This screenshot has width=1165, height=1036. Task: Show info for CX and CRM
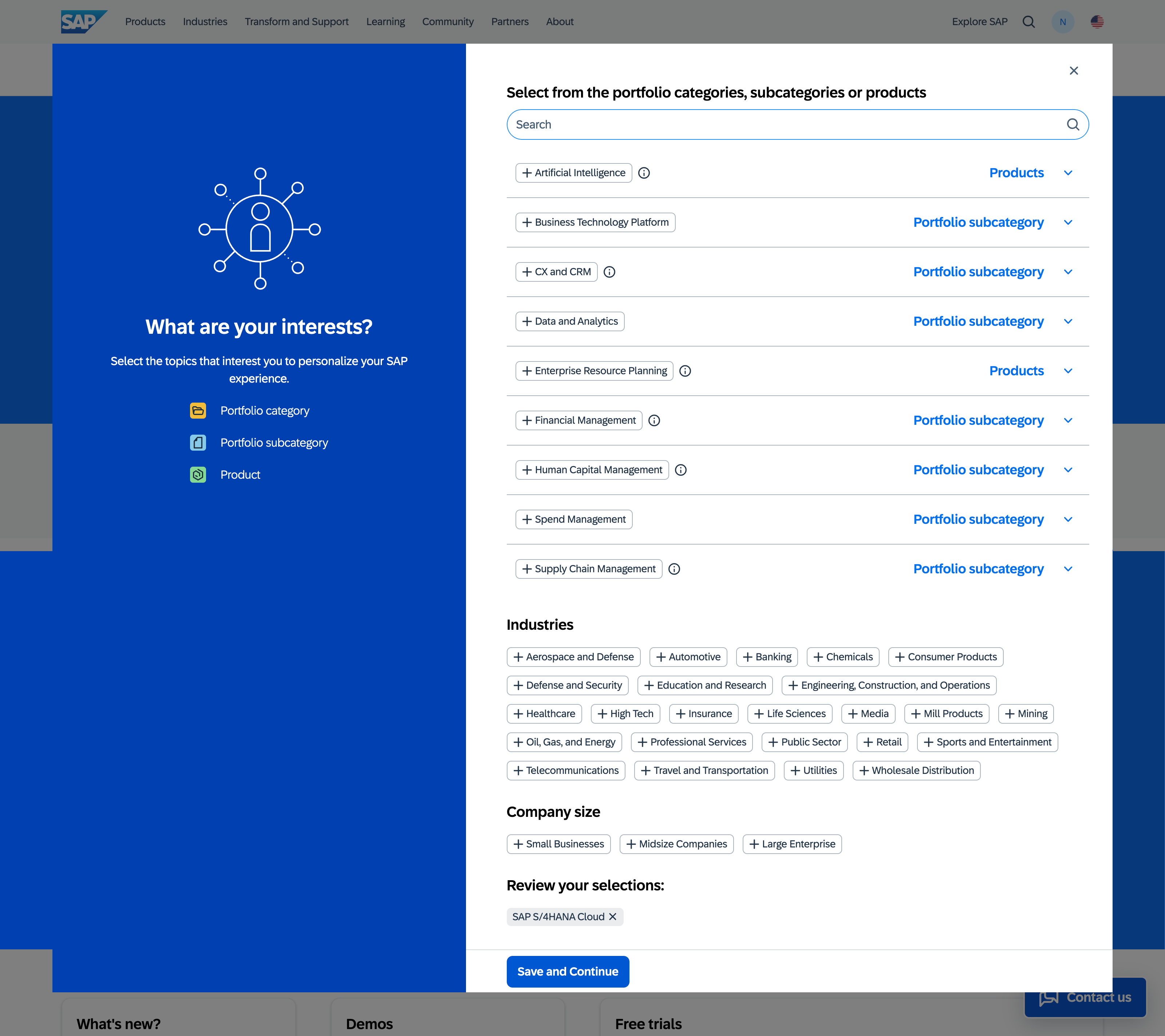point(609,272)
